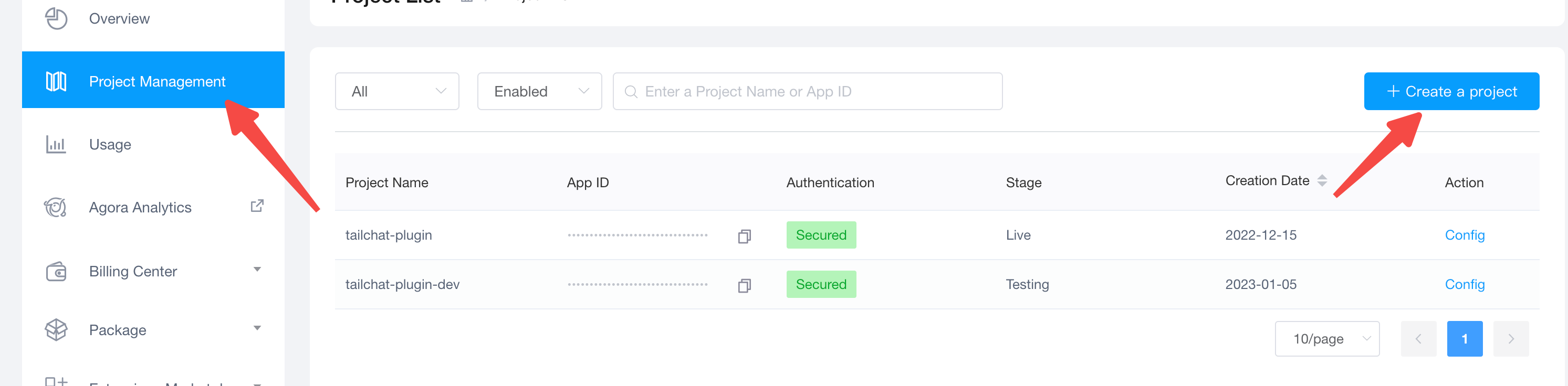Copy the tailchat-plugin-dev App ID
The height and width of the screenshot is (386, 1568).
(744, 285)
